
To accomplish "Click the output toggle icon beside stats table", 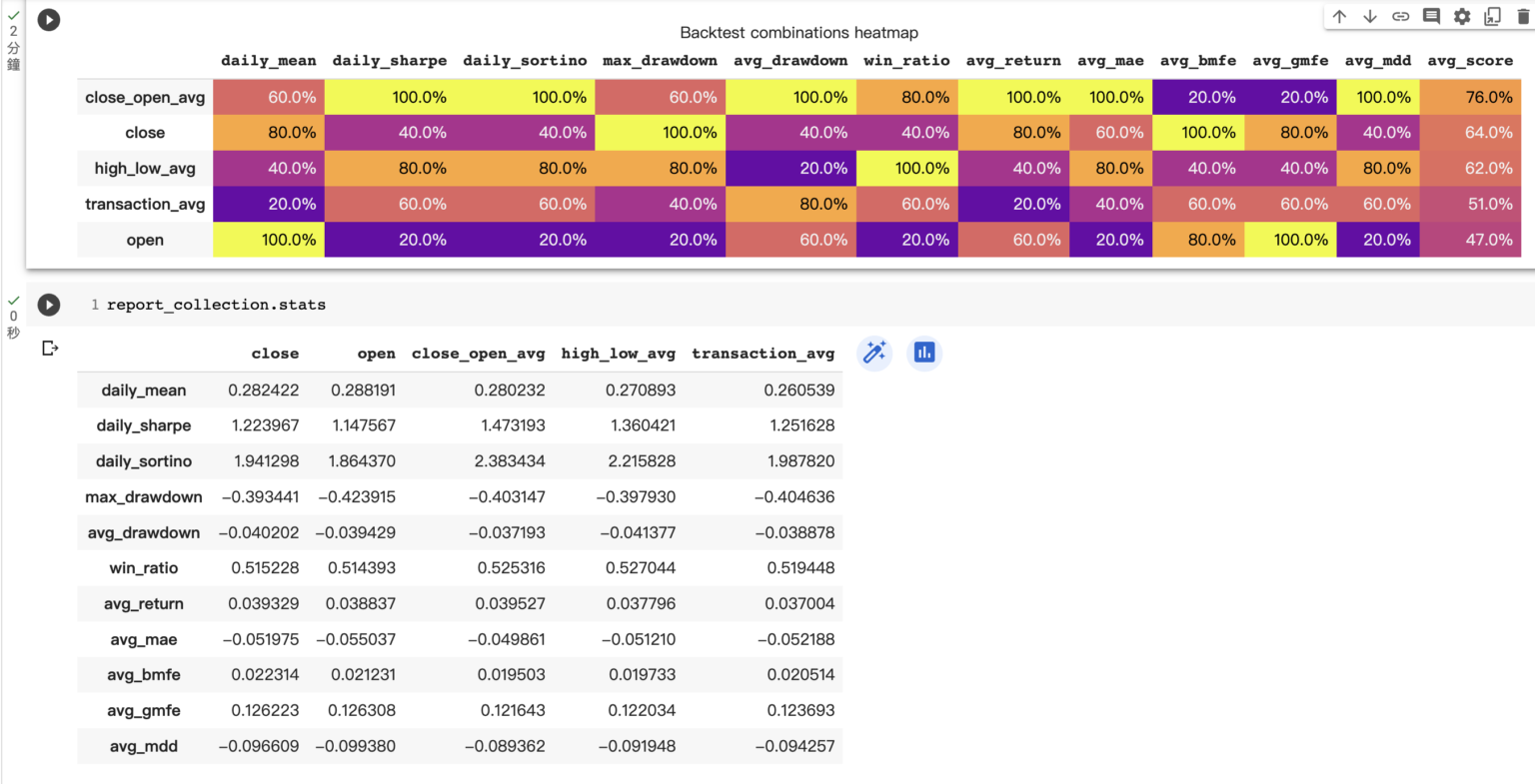I will [50, 348].
